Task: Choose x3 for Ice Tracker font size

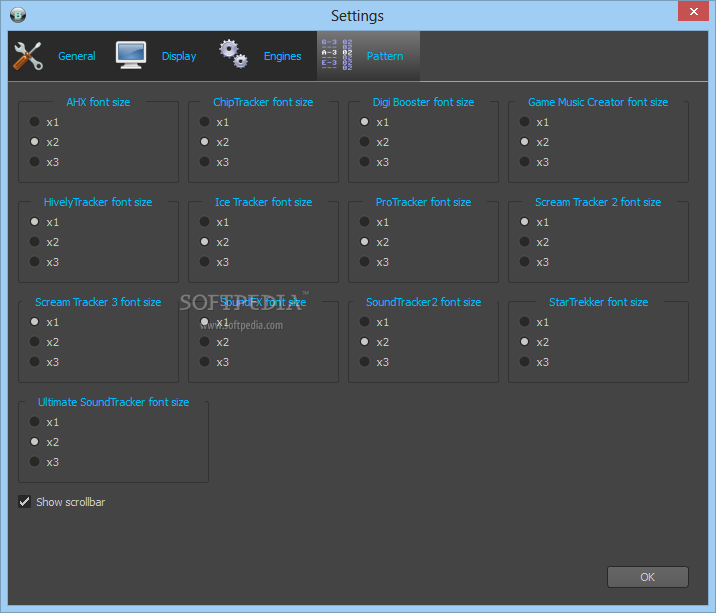Action: 205,262
